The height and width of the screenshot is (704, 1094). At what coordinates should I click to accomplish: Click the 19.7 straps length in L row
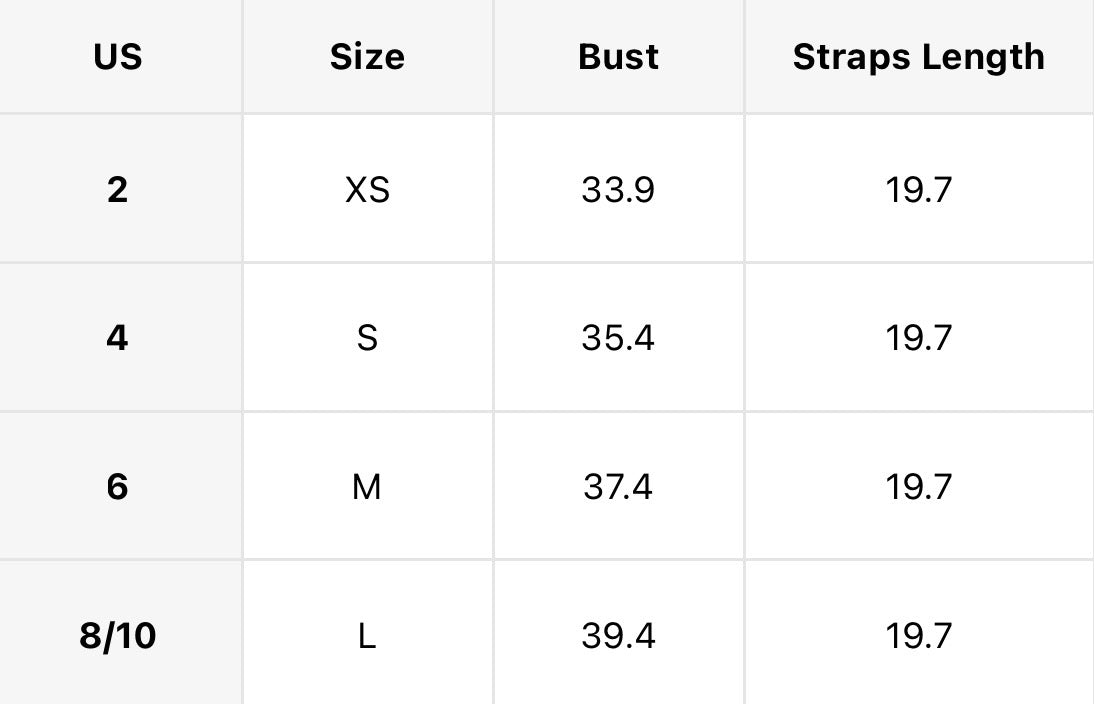(x=919, y=636)
